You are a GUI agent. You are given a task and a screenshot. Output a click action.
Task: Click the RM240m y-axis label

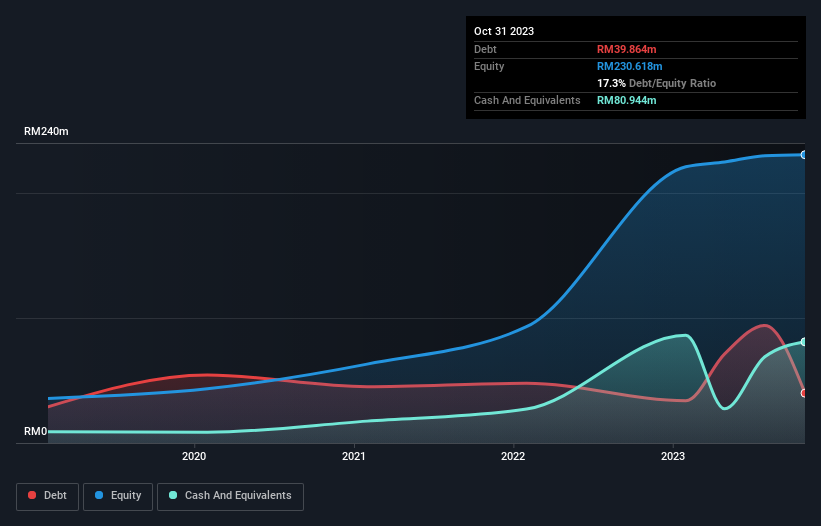(46, 131)
